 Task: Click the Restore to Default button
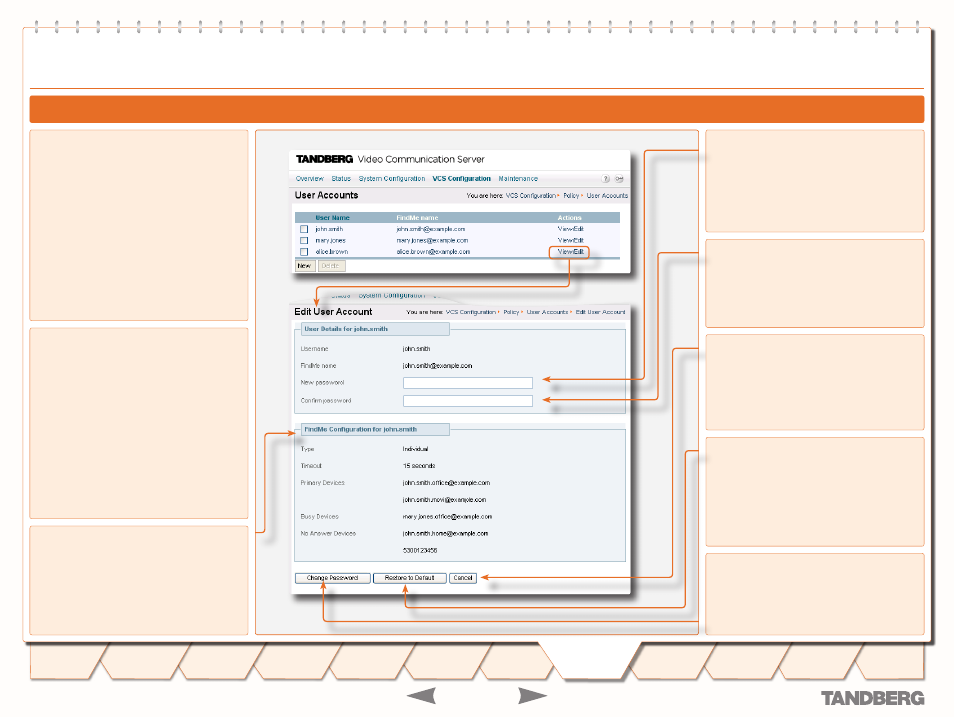coord(409,578)
